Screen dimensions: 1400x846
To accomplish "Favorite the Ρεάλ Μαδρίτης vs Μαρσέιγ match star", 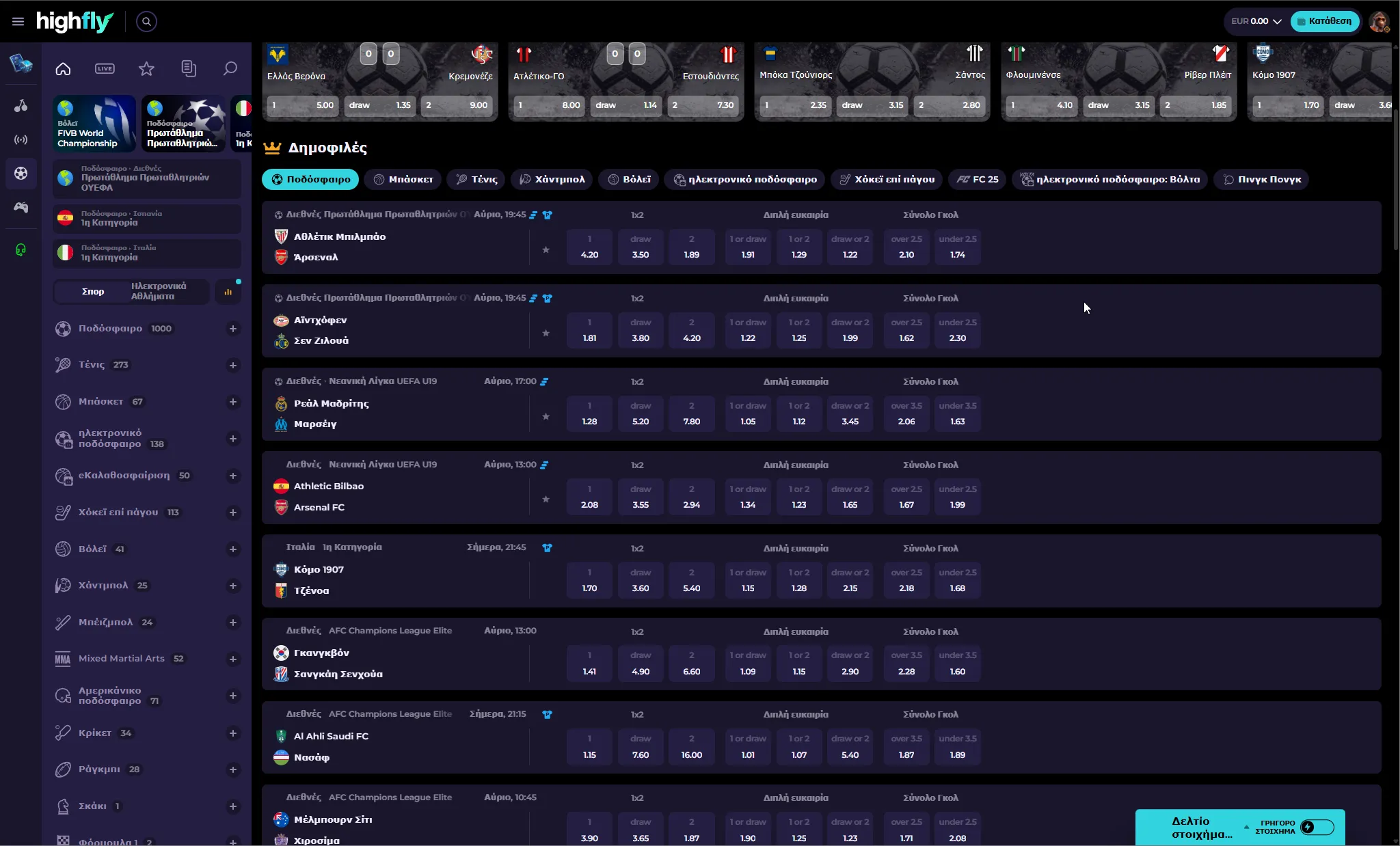I will (x=546, y=417).
